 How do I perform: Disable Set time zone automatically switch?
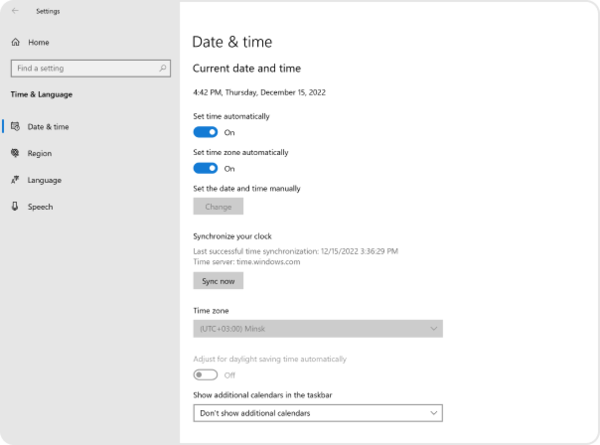pos(205,168)
